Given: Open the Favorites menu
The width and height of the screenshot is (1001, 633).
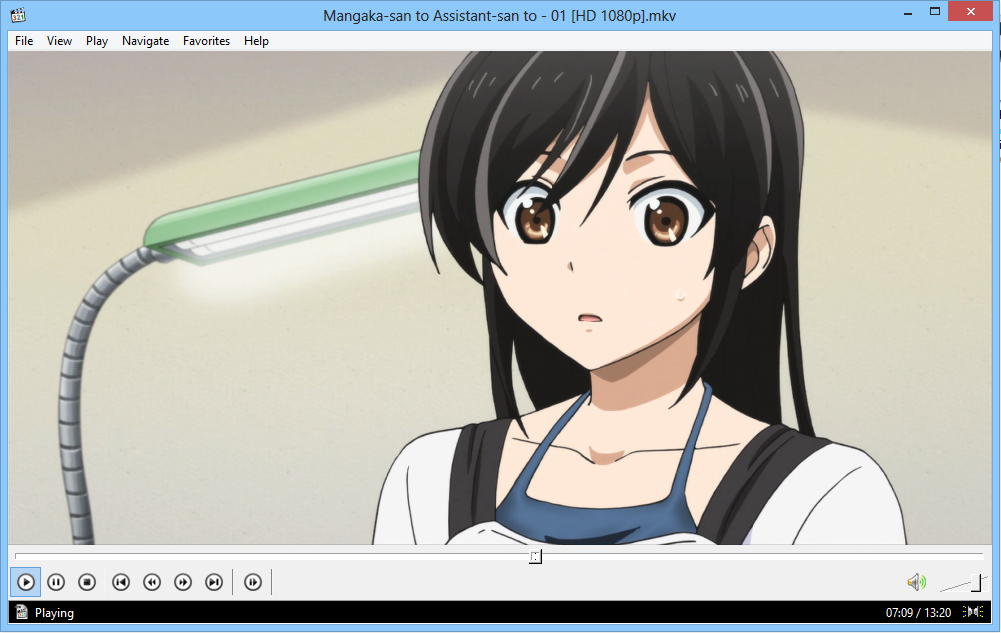Looking at the screenshot, I should tap(206, 41).
